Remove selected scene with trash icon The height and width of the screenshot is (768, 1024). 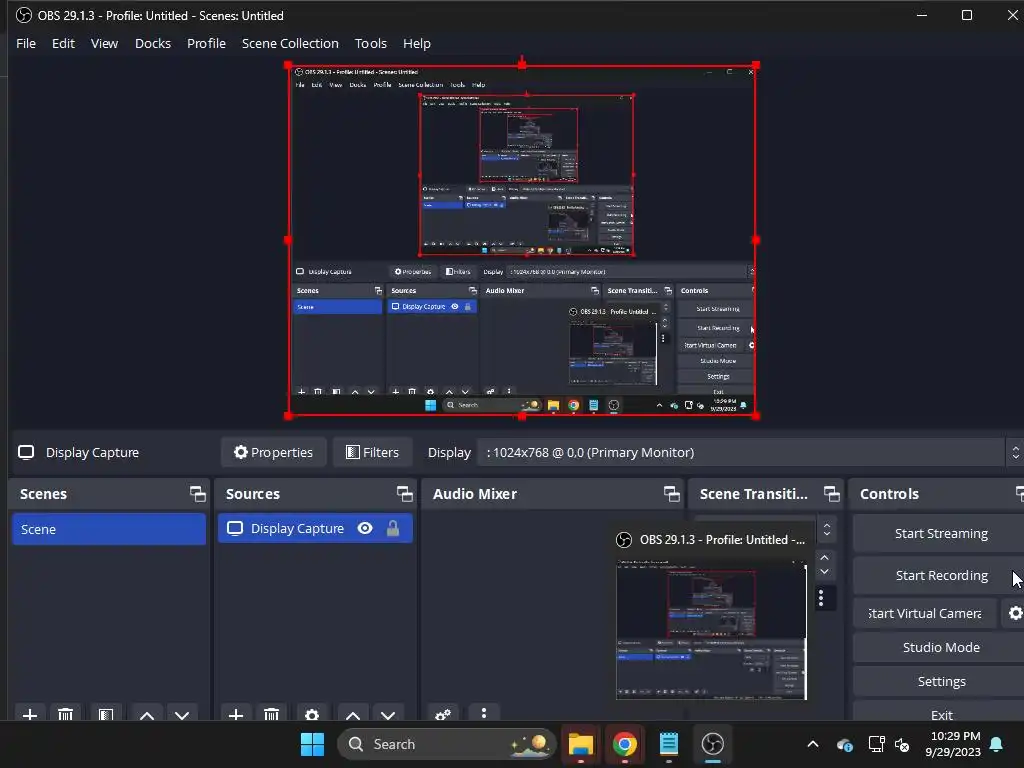click(65, 714)
